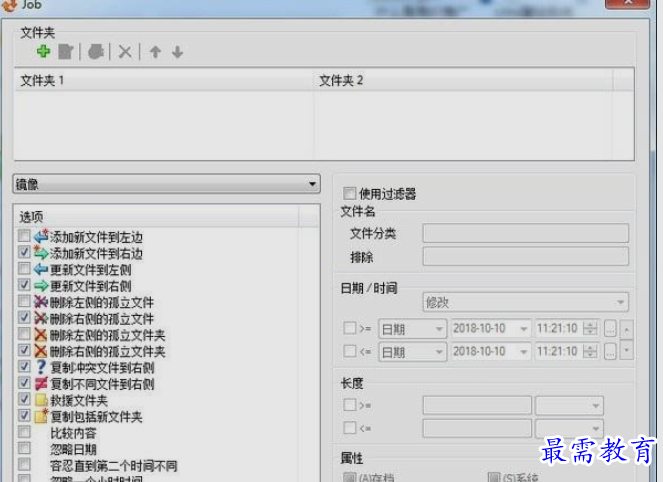663x482 pixels.
Task: Click the icon beside 删除左侧的孤立文件
Action: tap(41, 301)
